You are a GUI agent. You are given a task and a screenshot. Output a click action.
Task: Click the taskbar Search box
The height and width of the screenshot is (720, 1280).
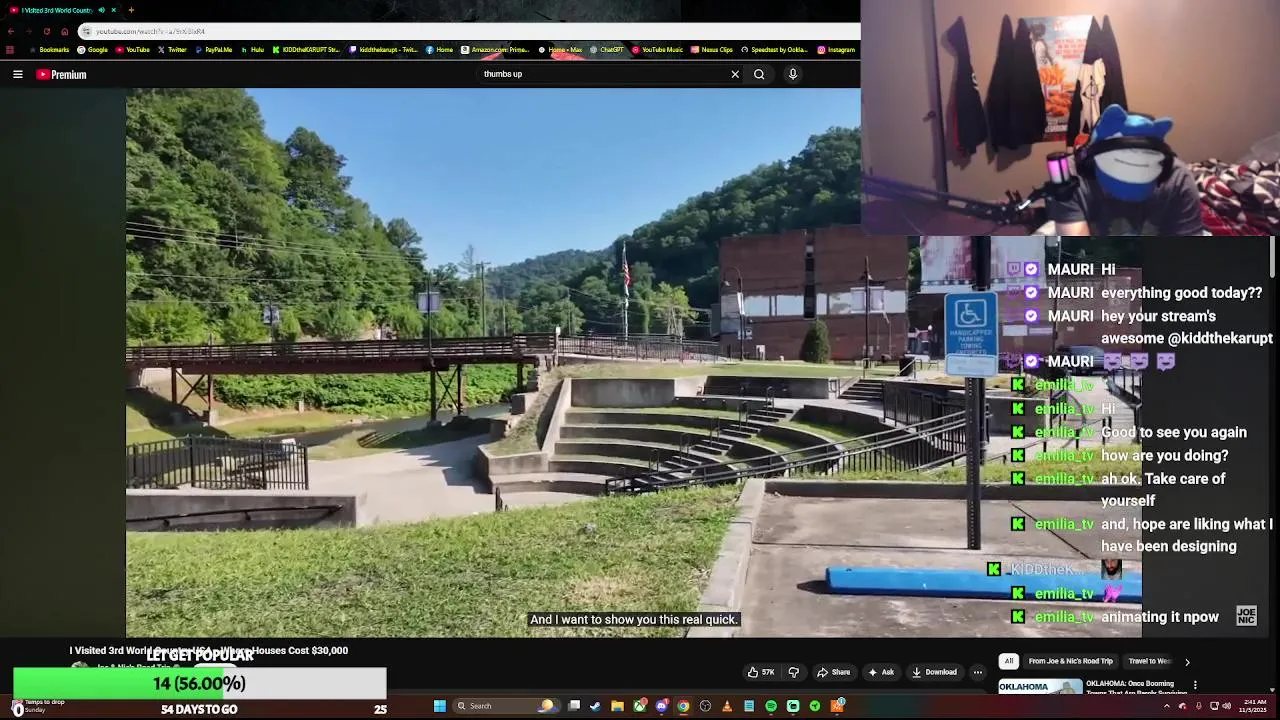click(505, 706)
